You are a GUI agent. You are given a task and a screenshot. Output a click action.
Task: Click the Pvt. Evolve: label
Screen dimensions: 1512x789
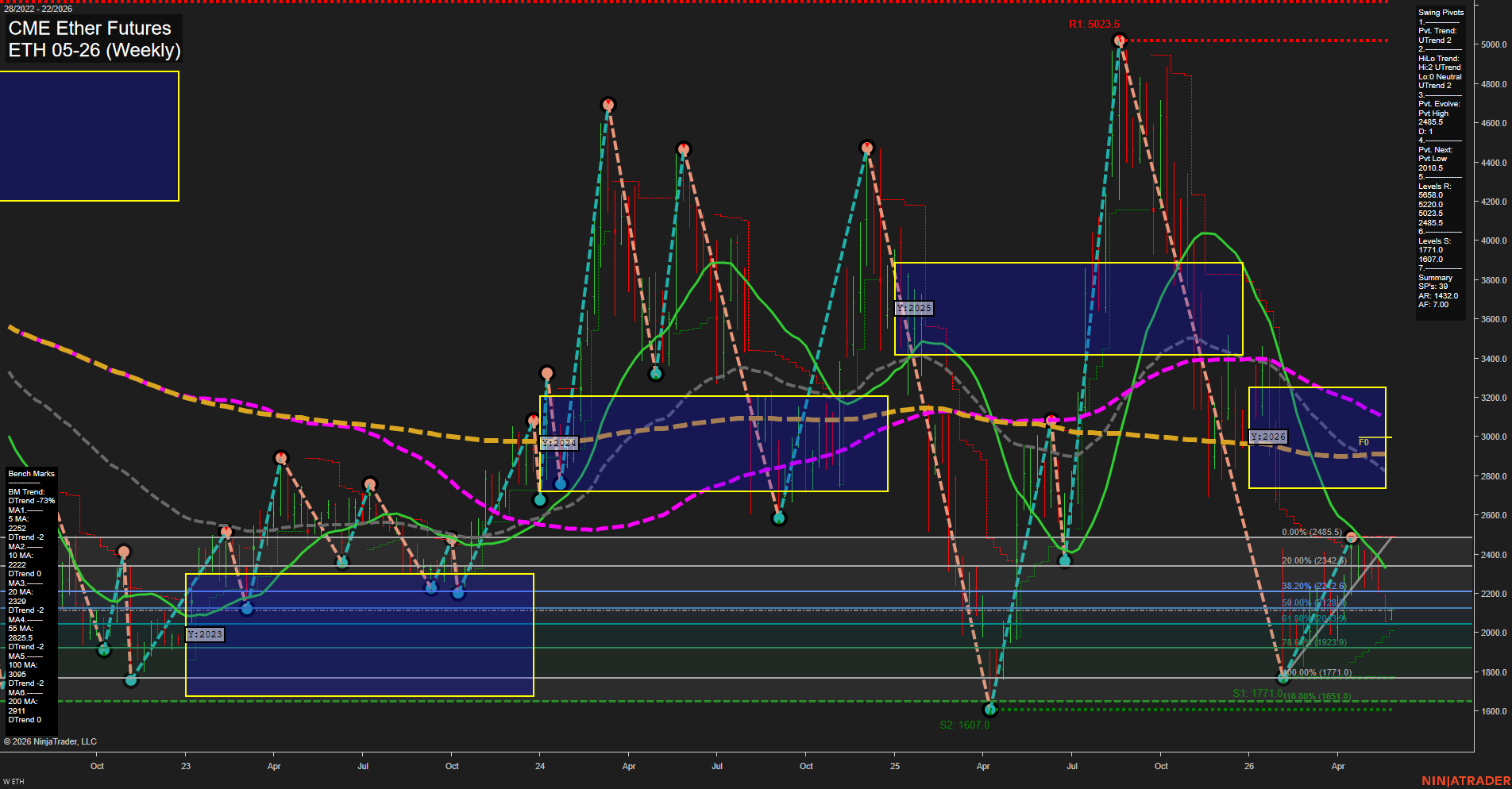[1439, 104]
